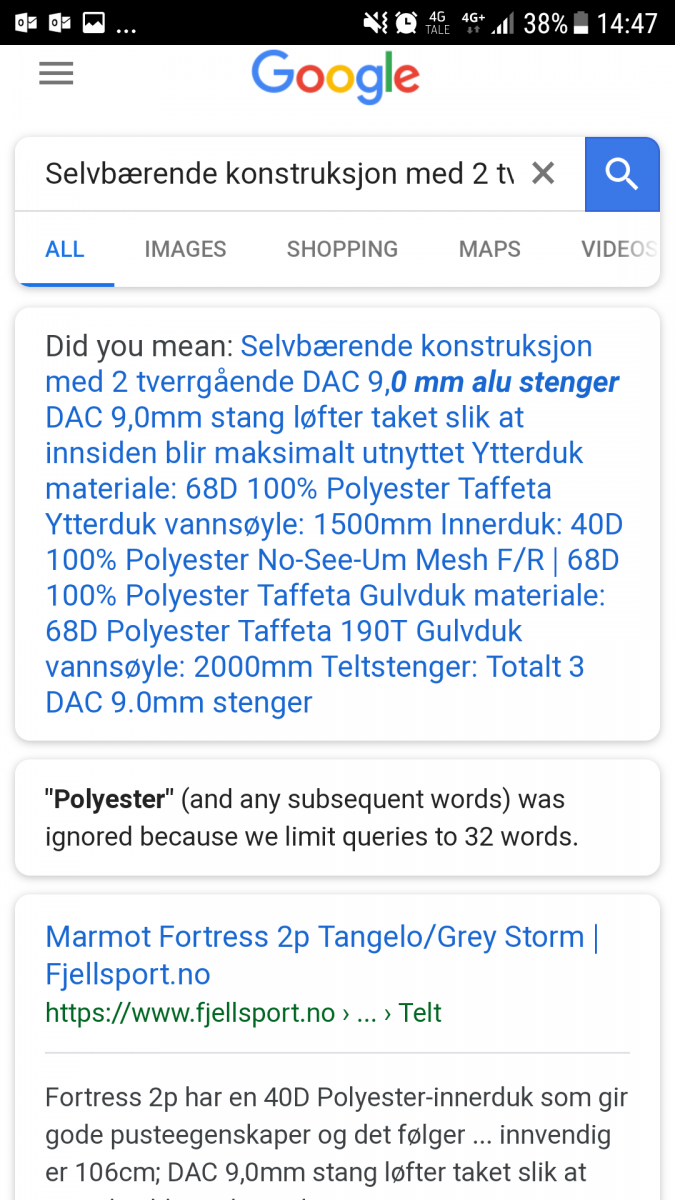Switch to the Images tab
The image size is (675, 1200).
(x=185, y=249)
